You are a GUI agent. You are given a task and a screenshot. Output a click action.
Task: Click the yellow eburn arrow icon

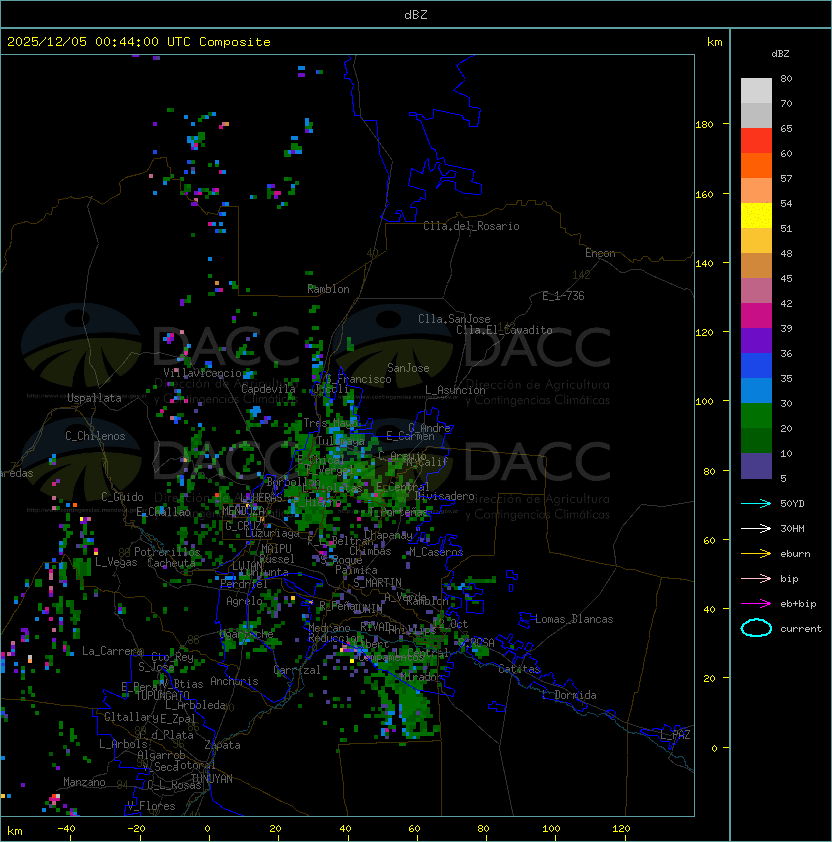[756, 553]
